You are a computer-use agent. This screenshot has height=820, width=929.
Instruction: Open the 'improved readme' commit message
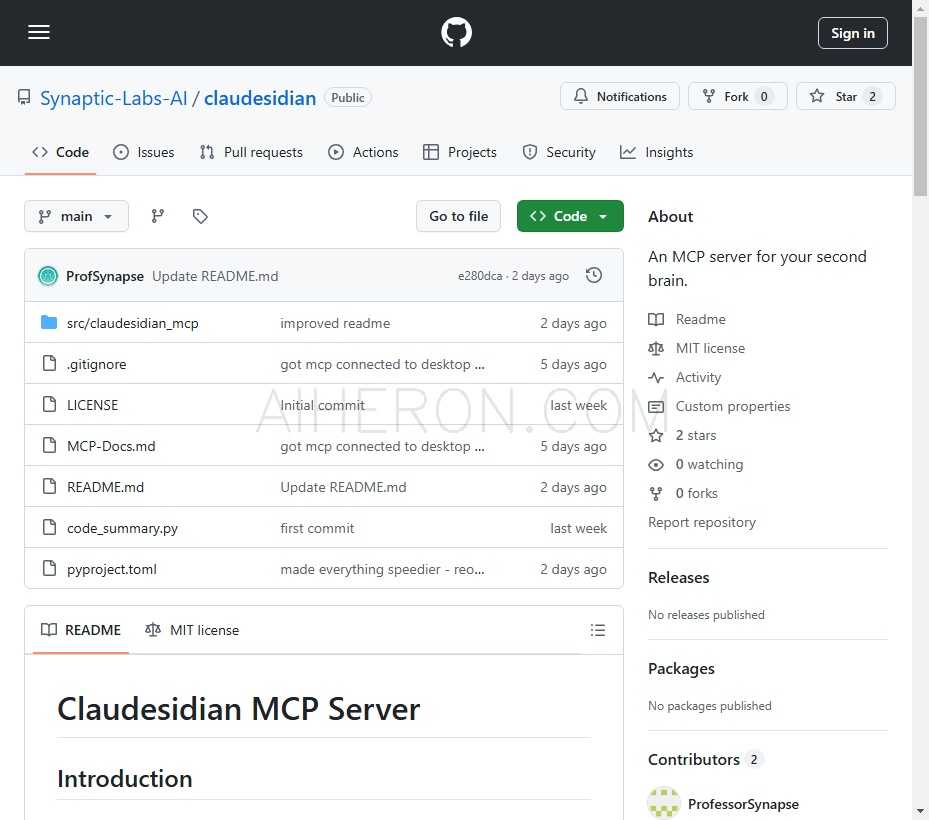tap(335, 323)
